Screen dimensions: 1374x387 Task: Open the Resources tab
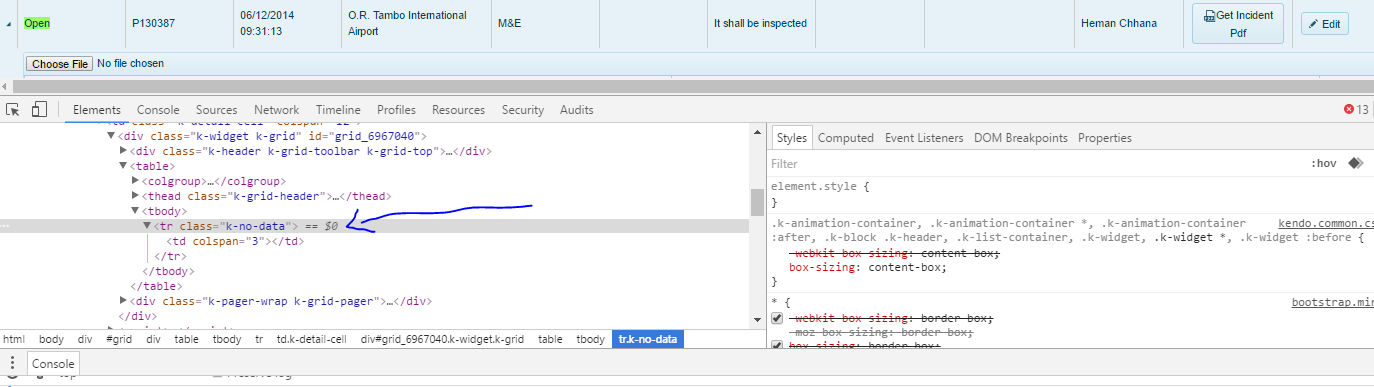[x=458, y=110]
